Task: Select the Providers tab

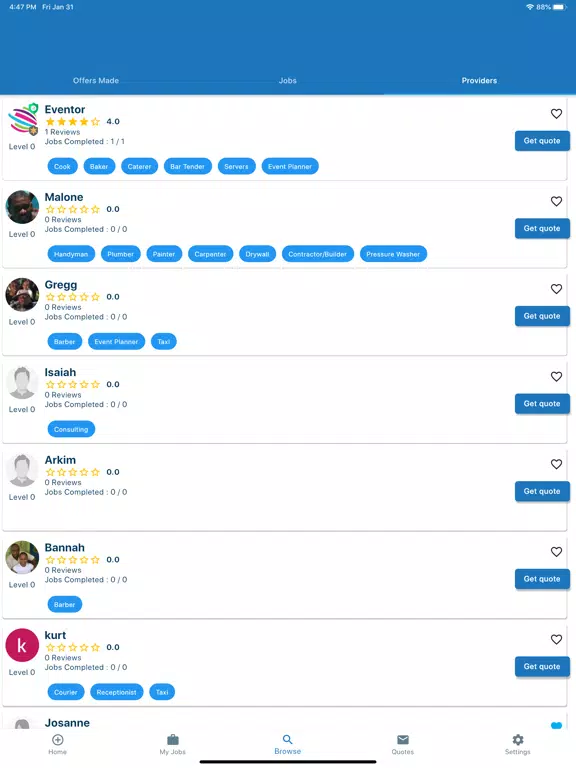Action: 479,80
